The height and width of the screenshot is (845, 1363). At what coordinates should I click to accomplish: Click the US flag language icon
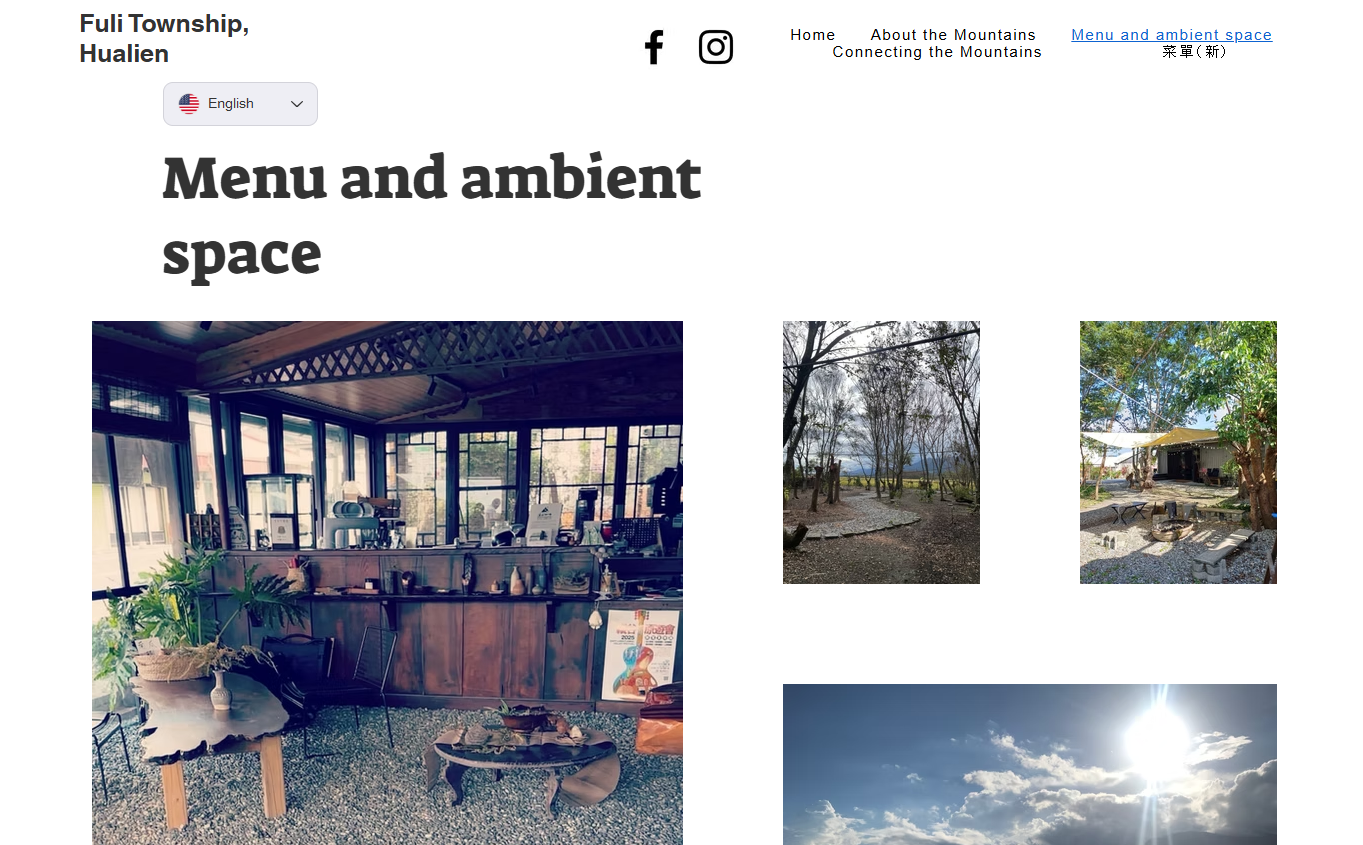189,104
